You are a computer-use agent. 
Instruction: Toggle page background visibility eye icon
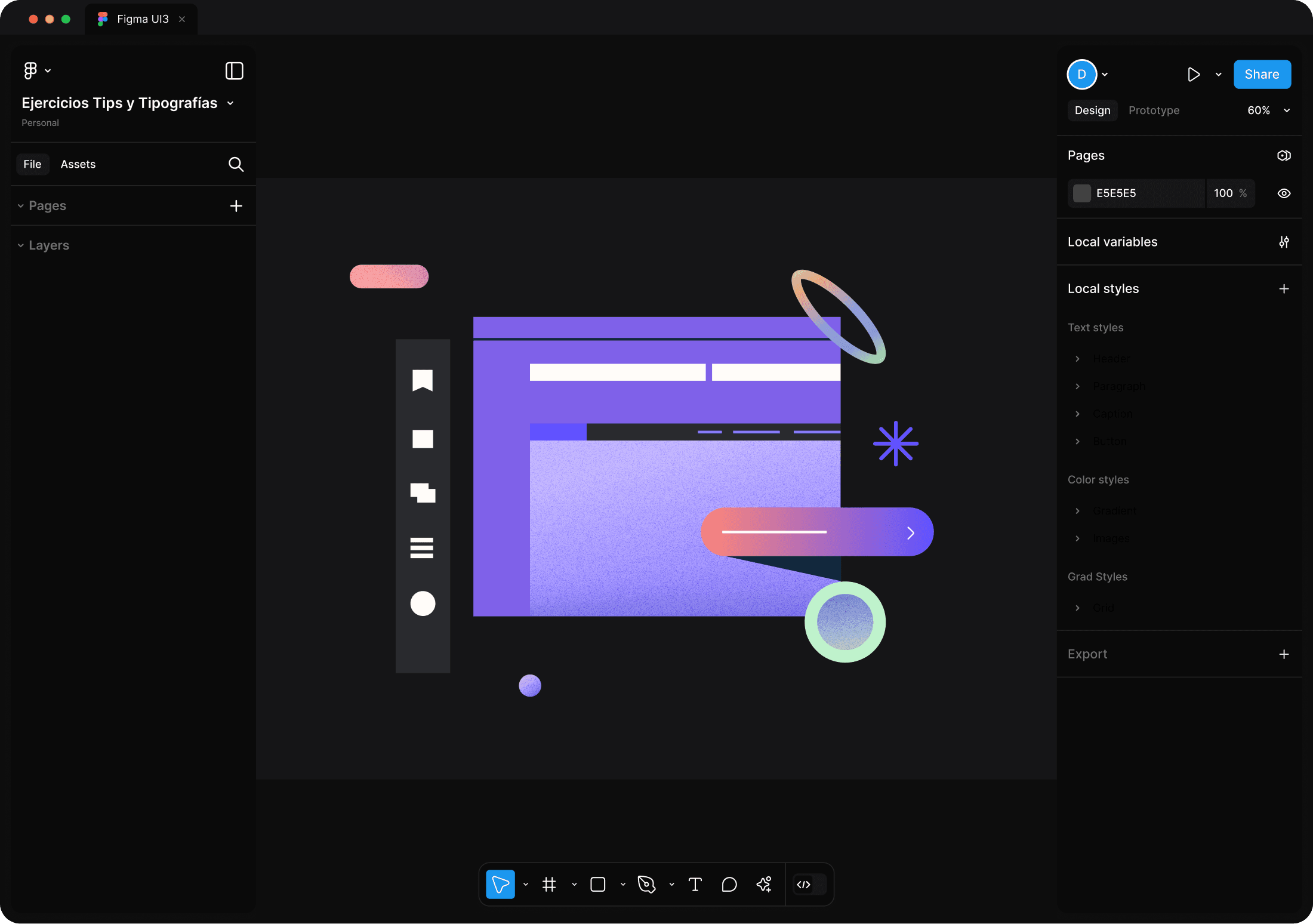[x=1284, y=193]
